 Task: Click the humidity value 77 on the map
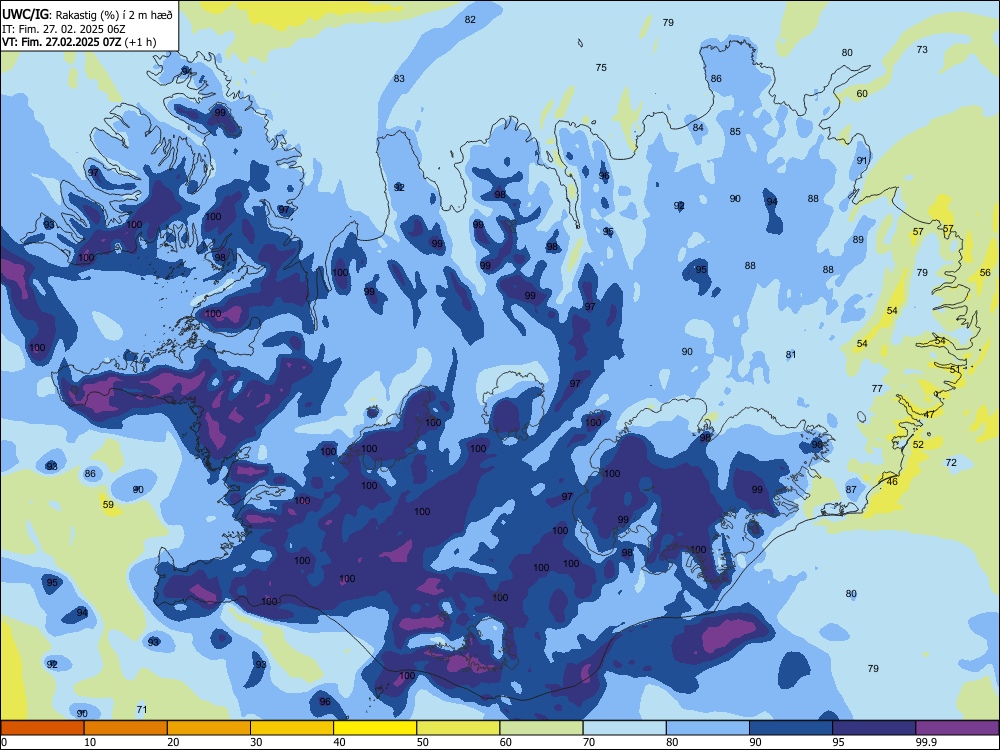pyautogui.click(x=877, y=389)
